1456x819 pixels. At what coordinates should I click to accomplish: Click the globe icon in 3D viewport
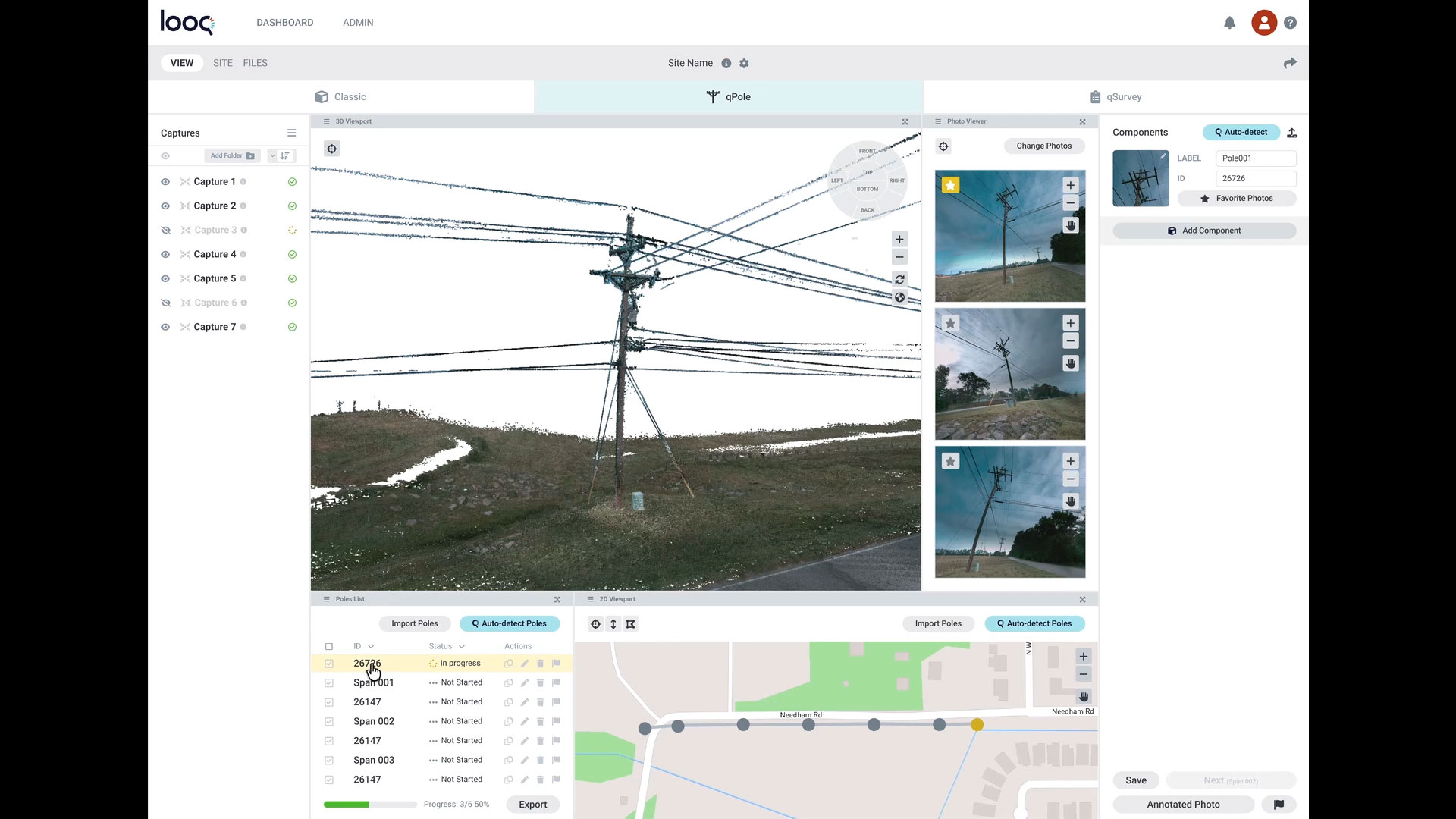[899, 298]
